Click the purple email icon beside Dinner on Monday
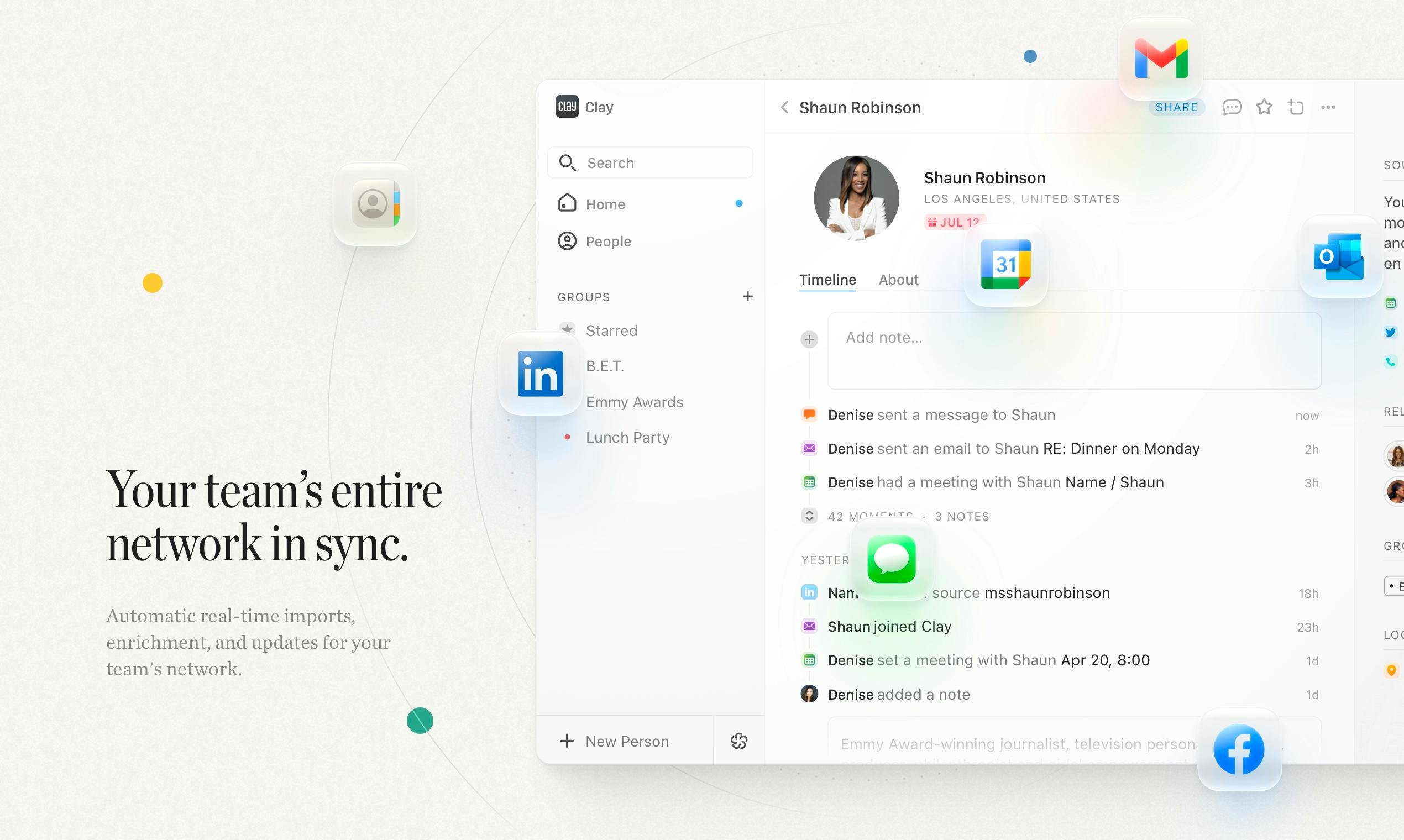The width and height of the screenshot is (1404, 840). tap(809, 448)
